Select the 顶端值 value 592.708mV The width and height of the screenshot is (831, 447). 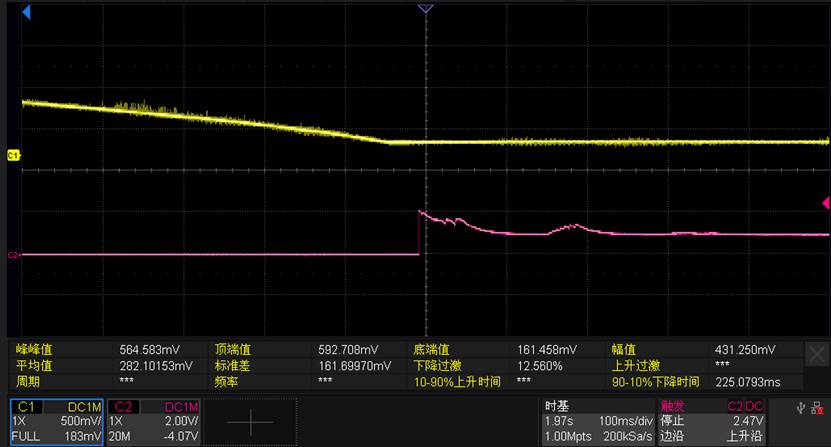[348, 350]
